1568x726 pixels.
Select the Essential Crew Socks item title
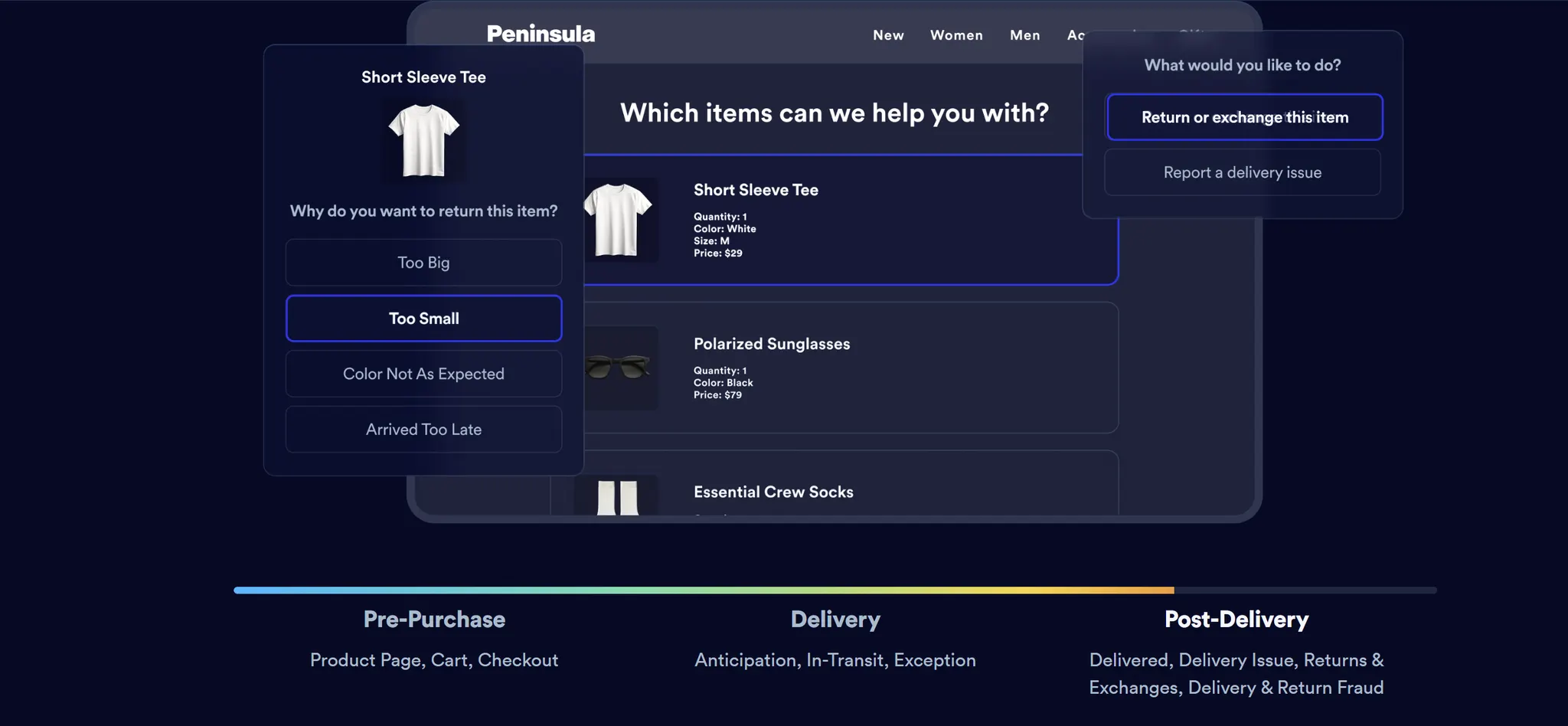[773, 492]
